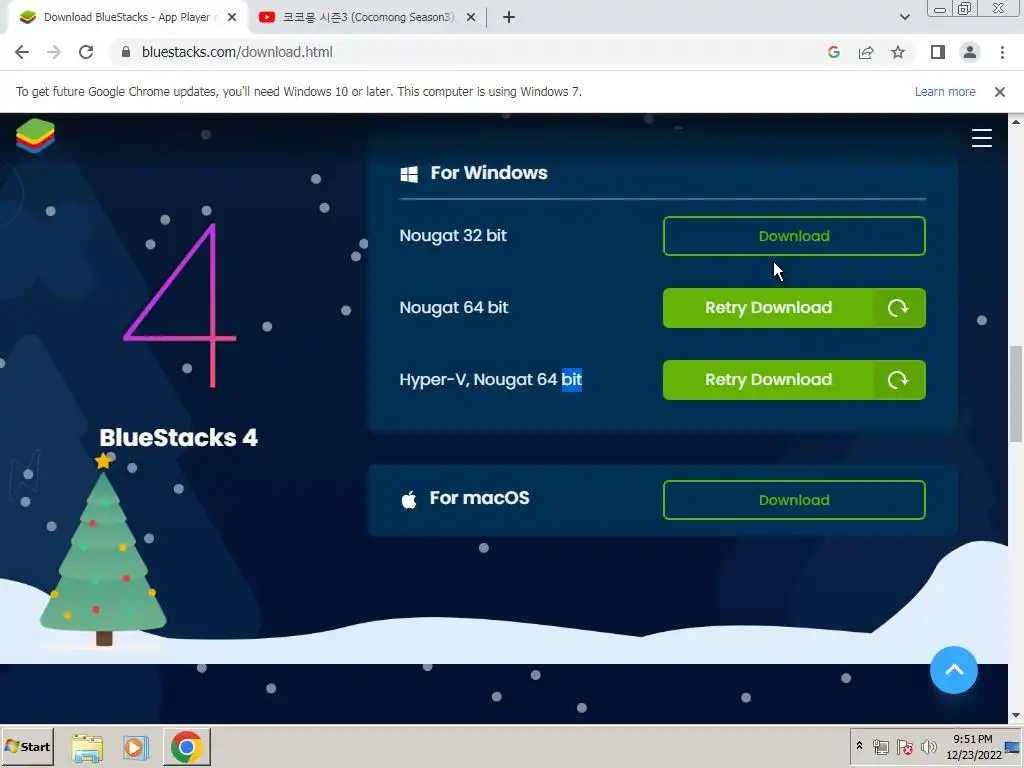This screenshot has height=768, width=1024.
Task: Open the hamburger menu on the page
Action: (x=982, y=138)
